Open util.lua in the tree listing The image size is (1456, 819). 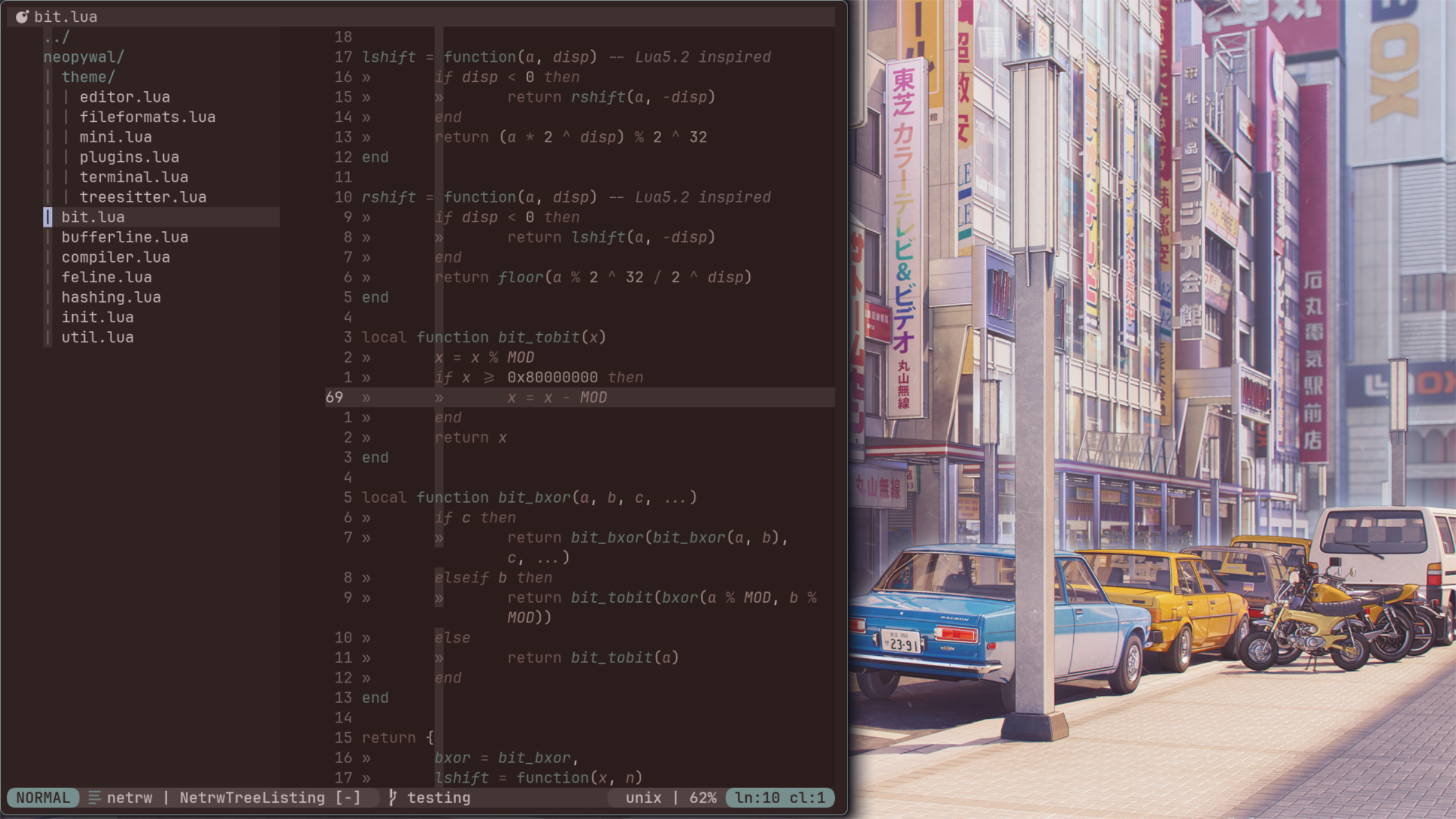point(97,337)
